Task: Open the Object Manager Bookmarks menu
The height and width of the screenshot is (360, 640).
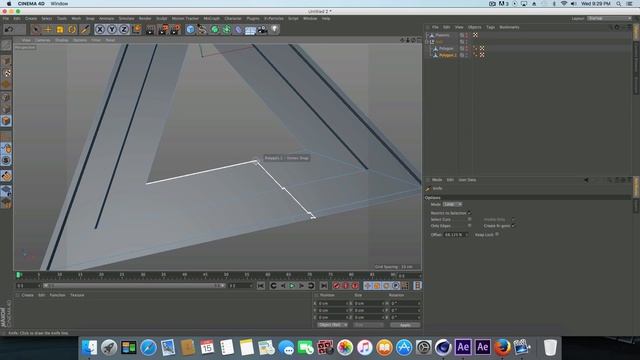Action: click(509, 27)
